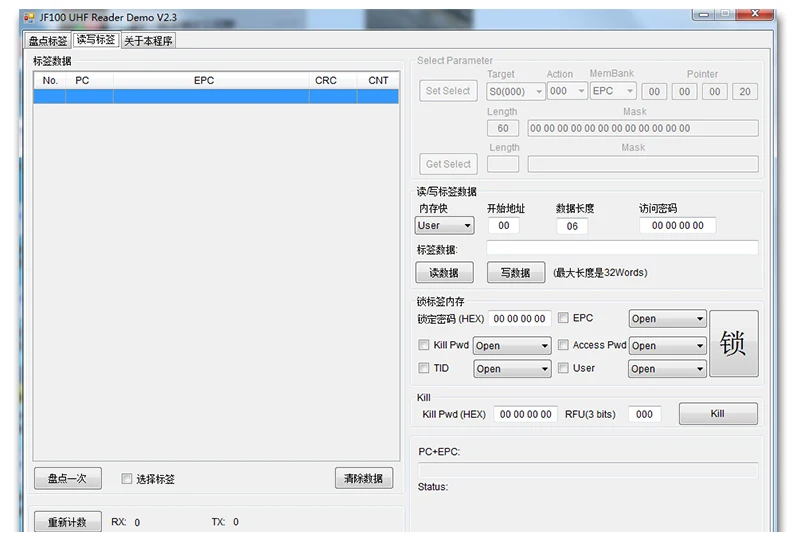
Task: Expand the TID lock mode dropdown
Action: 512,369
